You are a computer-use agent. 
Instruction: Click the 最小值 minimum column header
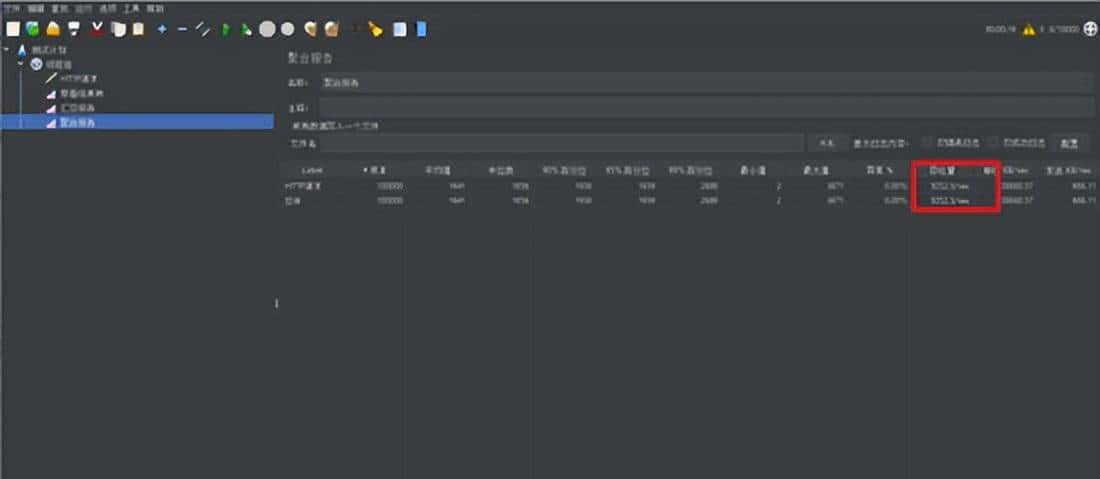click(751, 170)
